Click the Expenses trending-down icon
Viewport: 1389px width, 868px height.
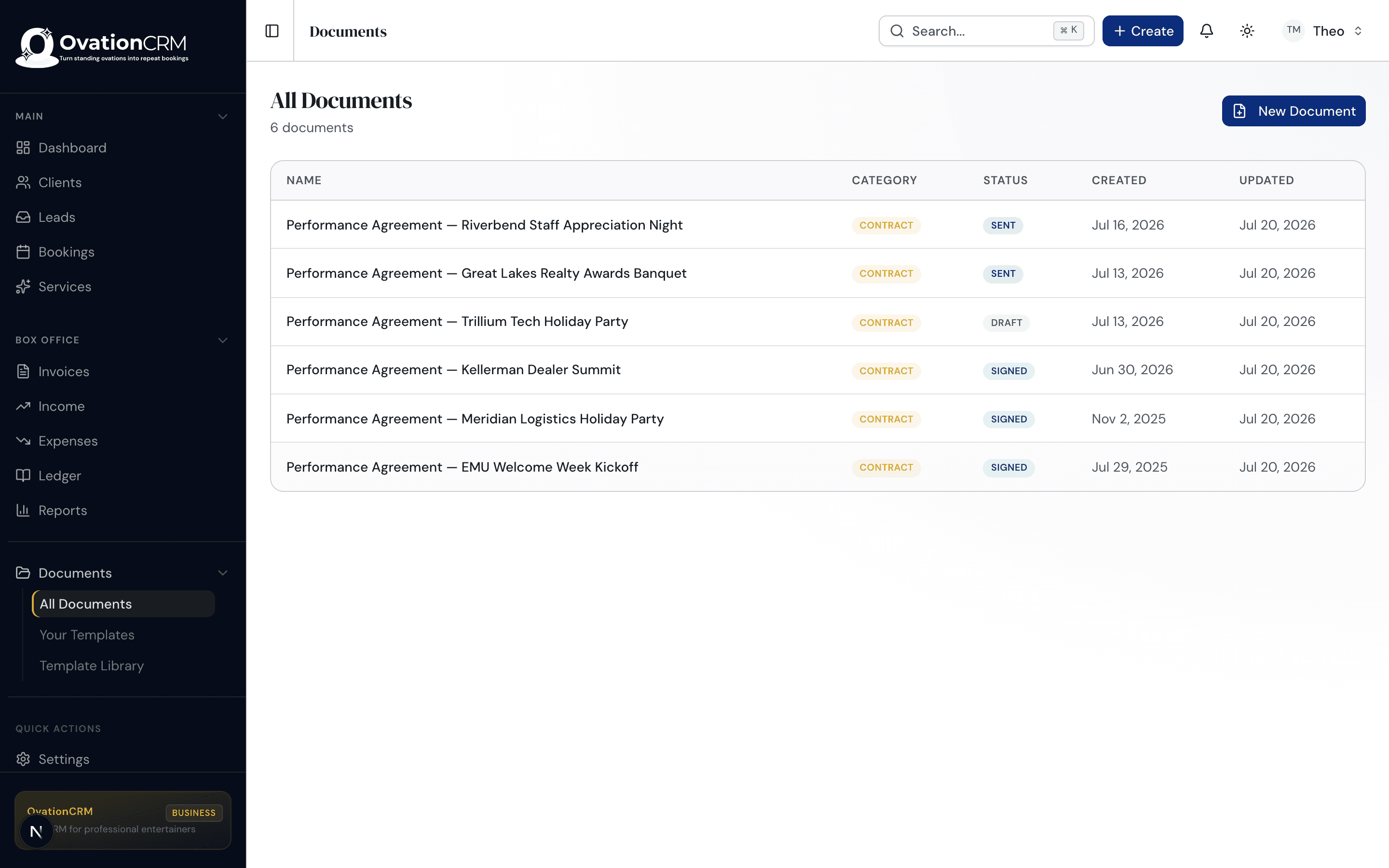[23, 441]
